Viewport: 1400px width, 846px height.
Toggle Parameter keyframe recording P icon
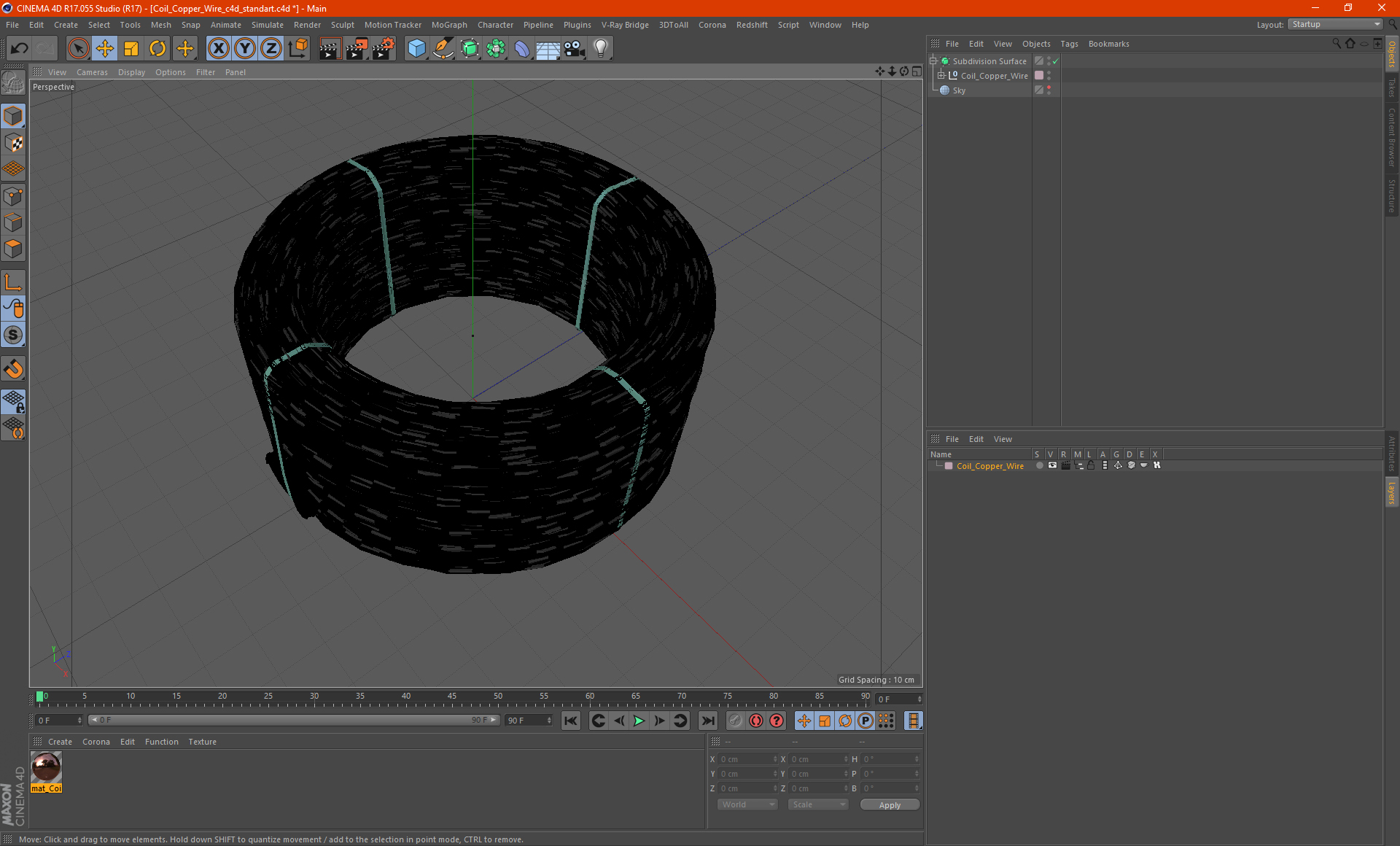[866, 721]
